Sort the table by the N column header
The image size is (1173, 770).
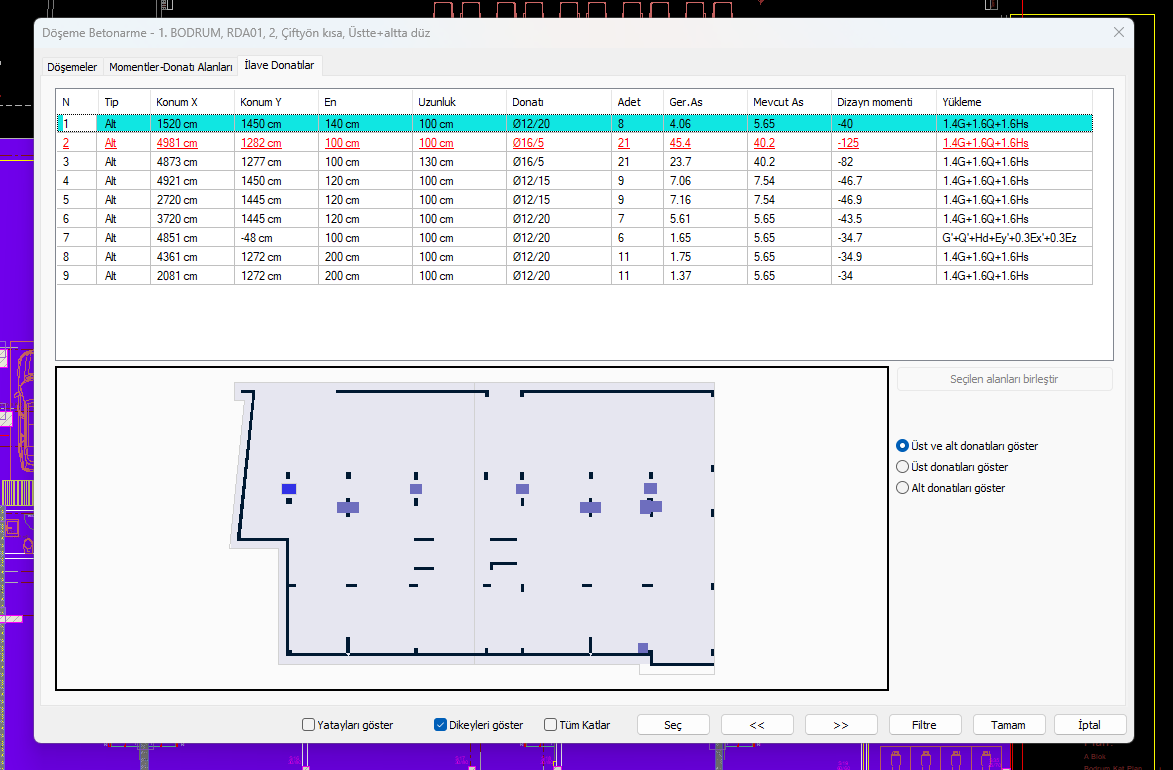pyautogui.click(x=77, y=102)
